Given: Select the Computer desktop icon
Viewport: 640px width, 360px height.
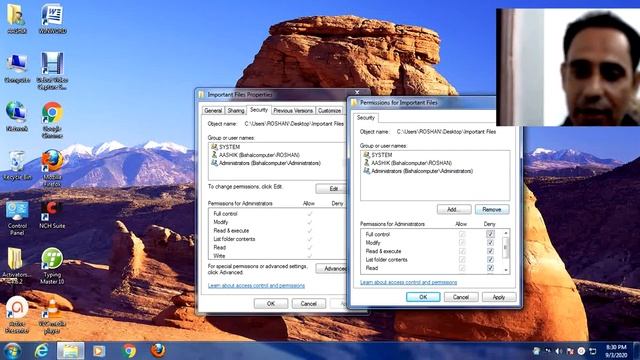Looking at the screenshot, I should 17,68.
